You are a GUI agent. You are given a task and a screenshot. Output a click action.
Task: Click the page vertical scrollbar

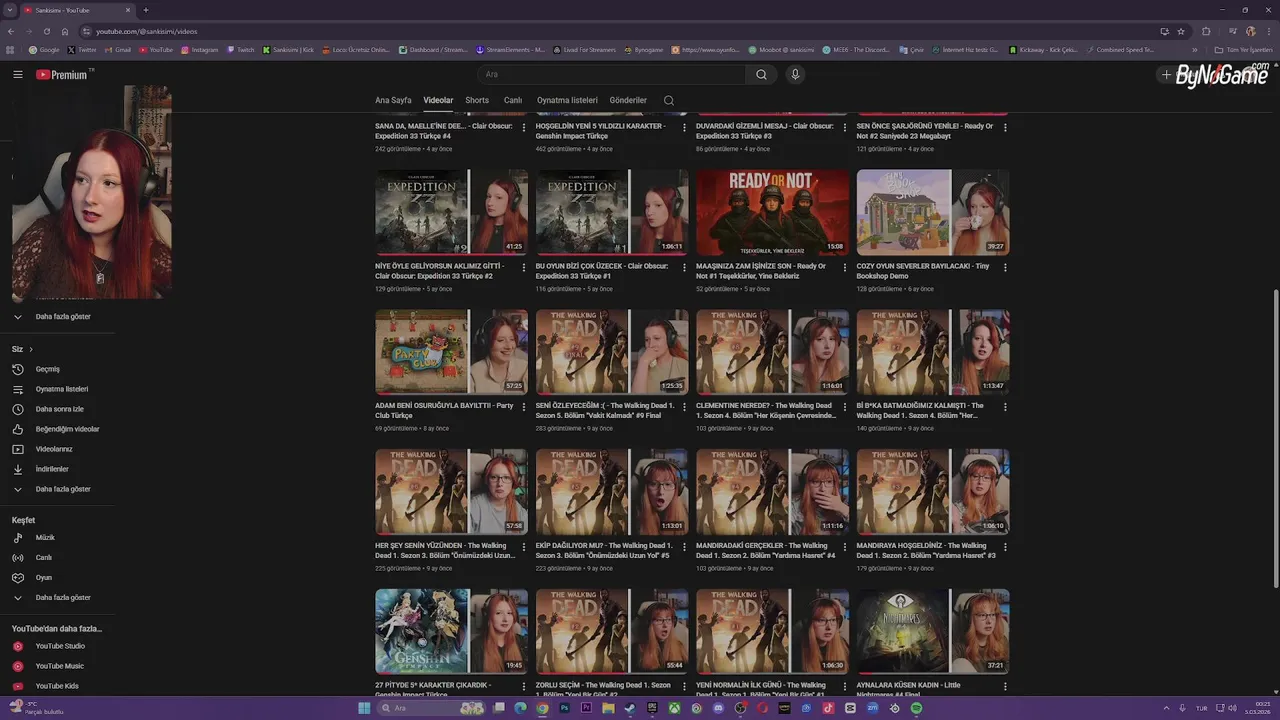(x=1275, y=440)
